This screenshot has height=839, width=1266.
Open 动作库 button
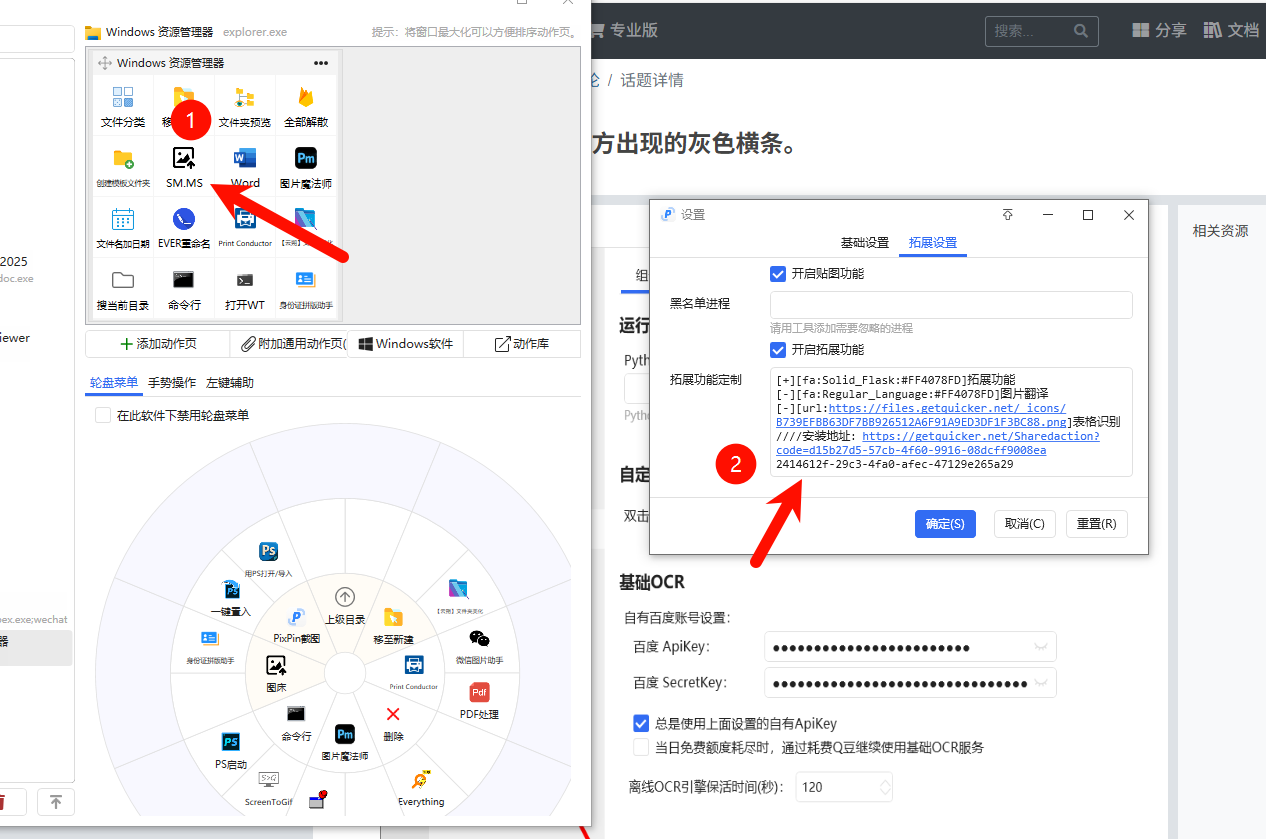click(522, 344)
